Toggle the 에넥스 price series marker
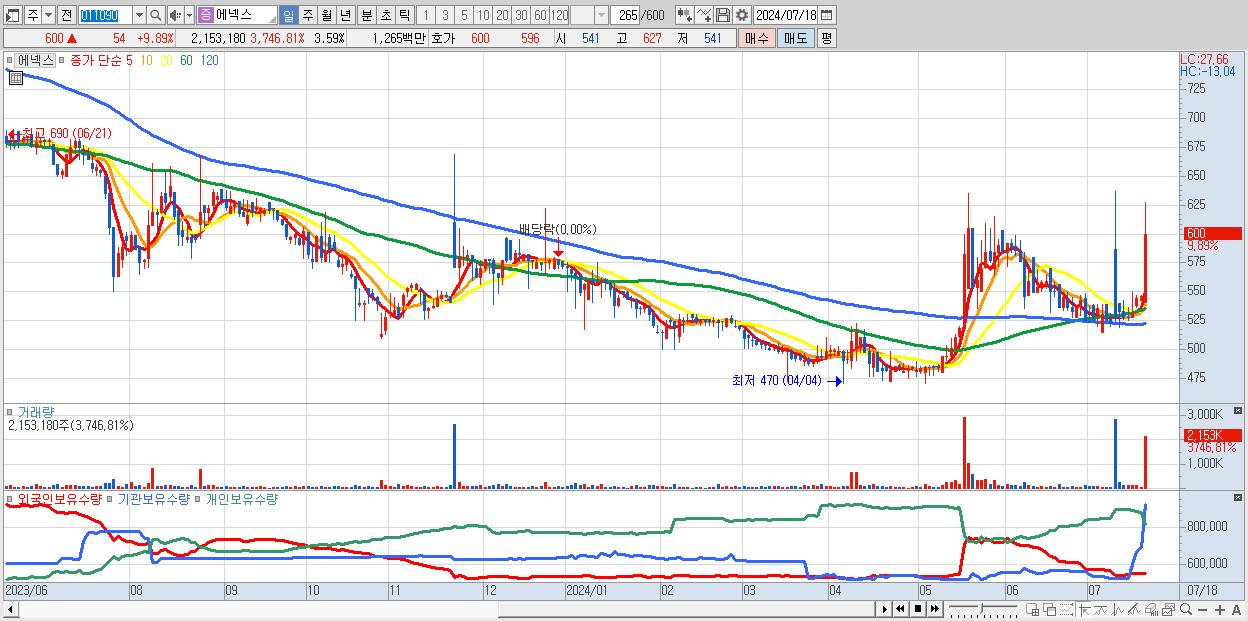 11,60
